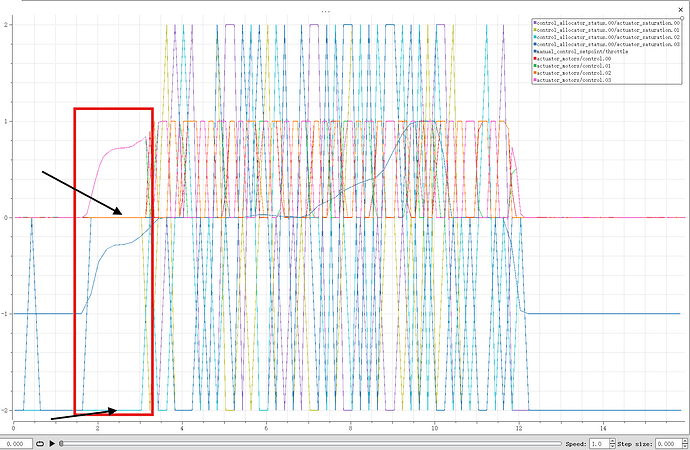690x450 pixels.
Task: Decrease Speed with its down arrow
Action: (x=613, y=446)
